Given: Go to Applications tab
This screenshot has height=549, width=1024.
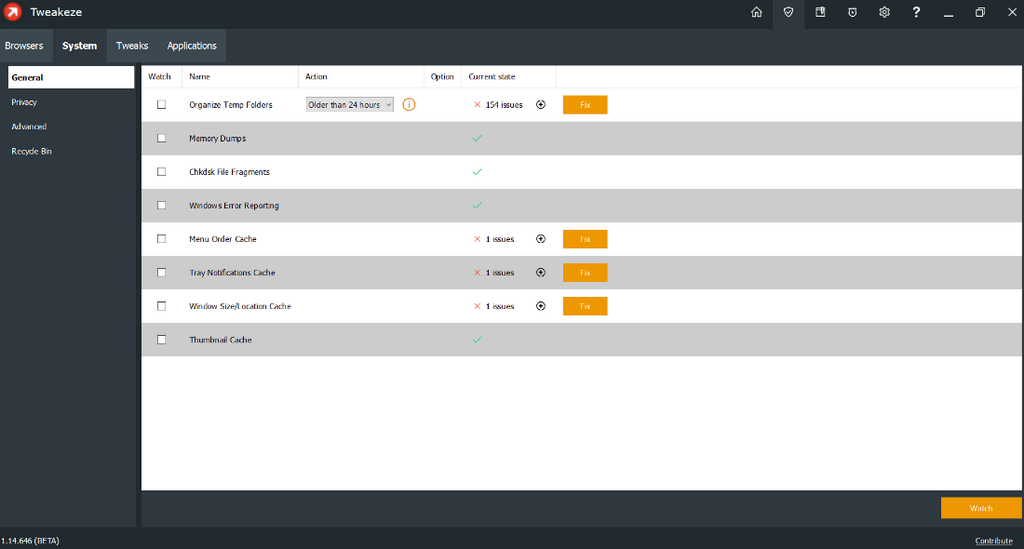Looking at the screenshot, I should point(191,46).
